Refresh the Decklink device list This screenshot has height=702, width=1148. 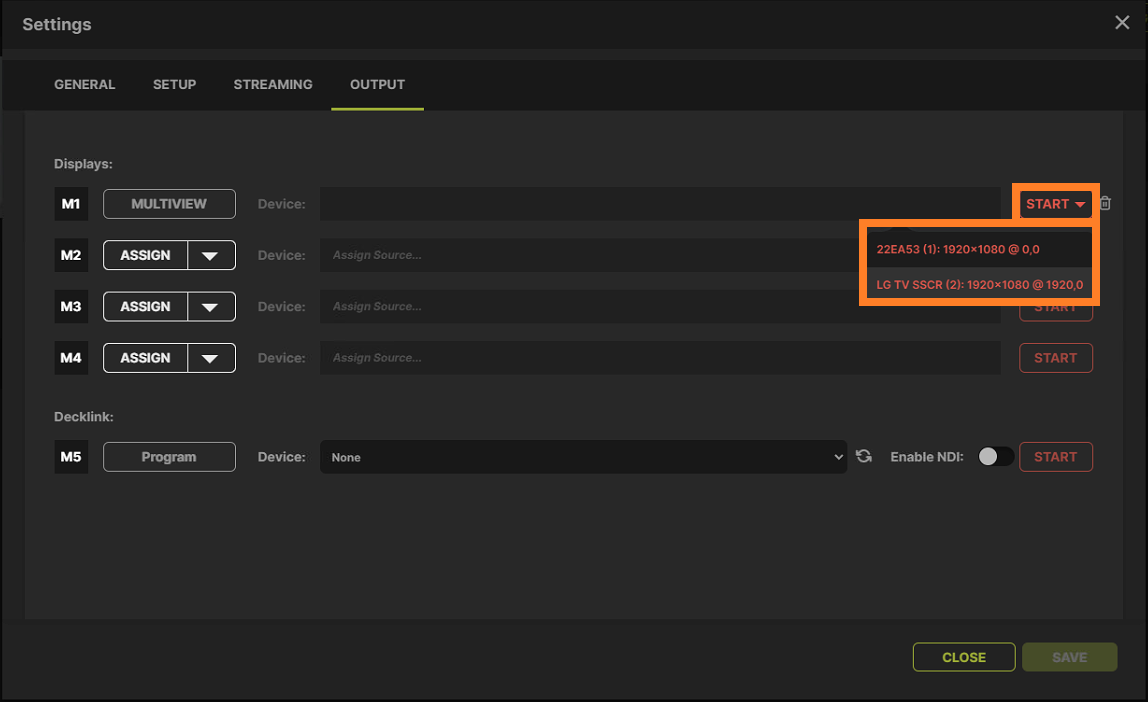click(864, 456)
